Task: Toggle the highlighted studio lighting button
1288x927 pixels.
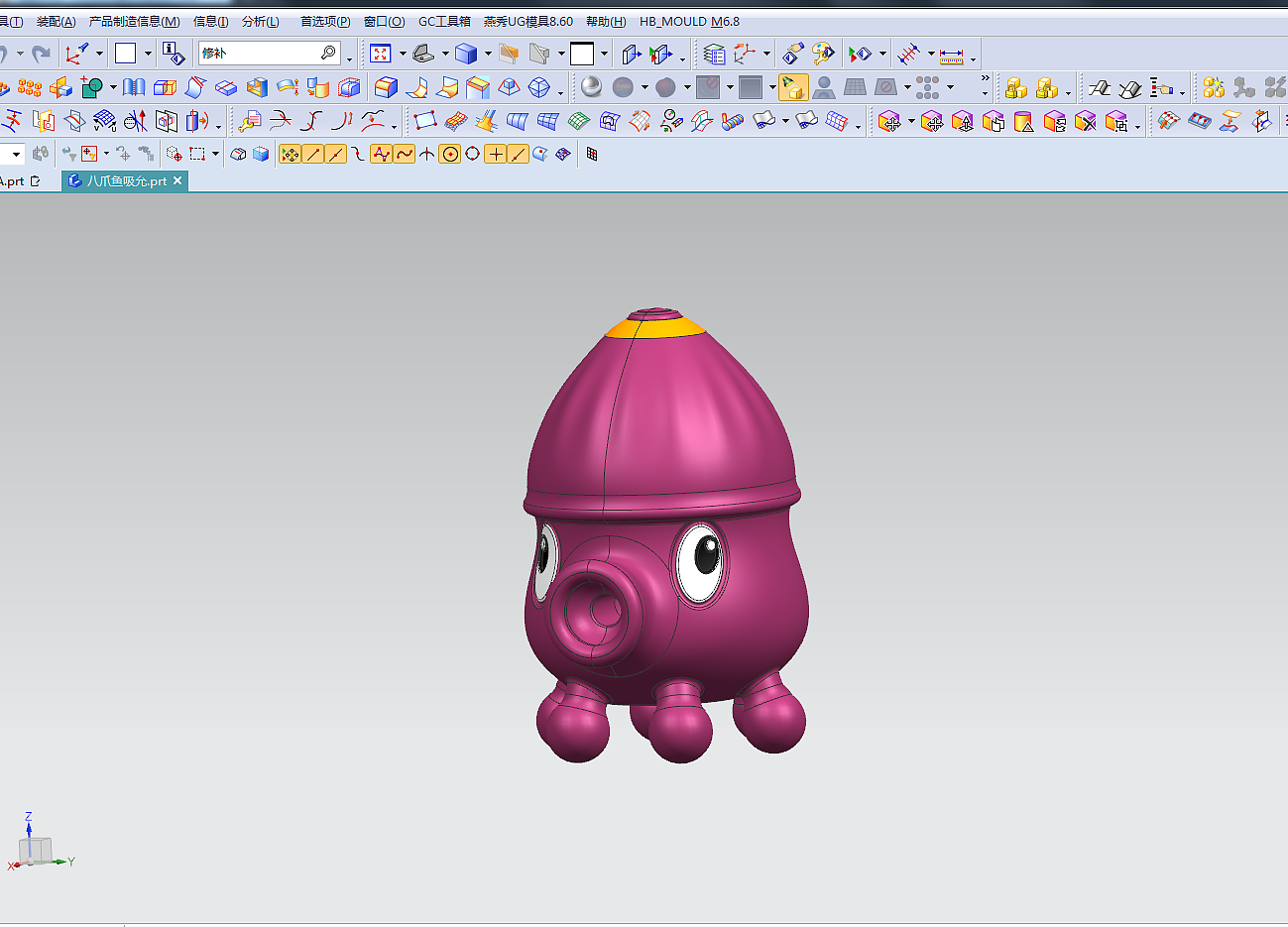Action: 793,87
